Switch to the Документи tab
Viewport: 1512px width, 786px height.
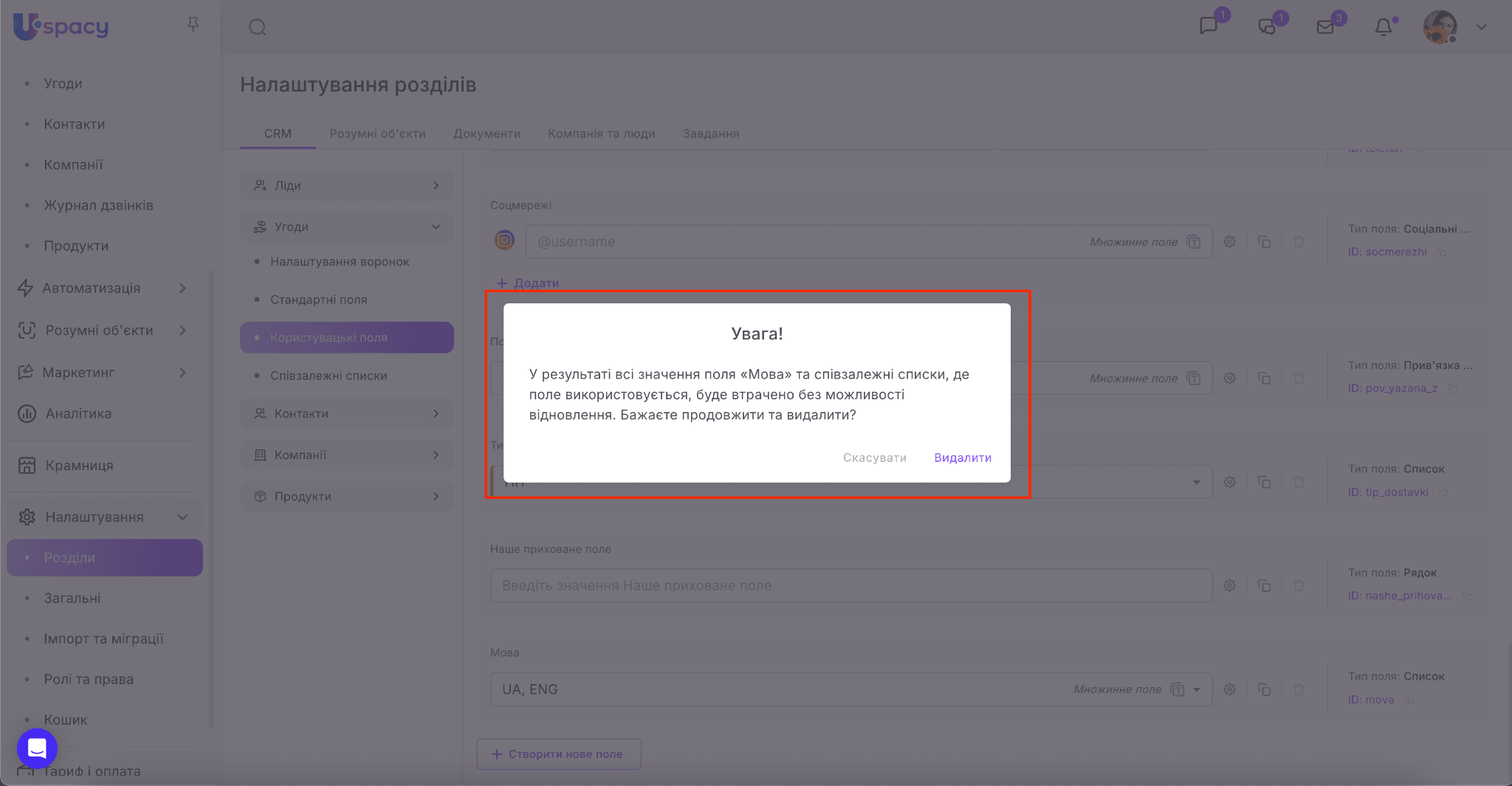click(x=487, y=134)
